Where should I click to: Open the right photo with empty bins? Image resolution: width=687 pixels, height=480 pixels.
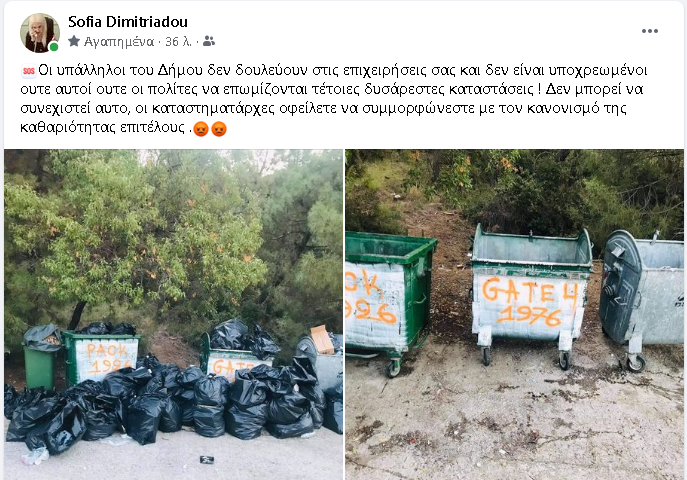(x=514, y=314)
